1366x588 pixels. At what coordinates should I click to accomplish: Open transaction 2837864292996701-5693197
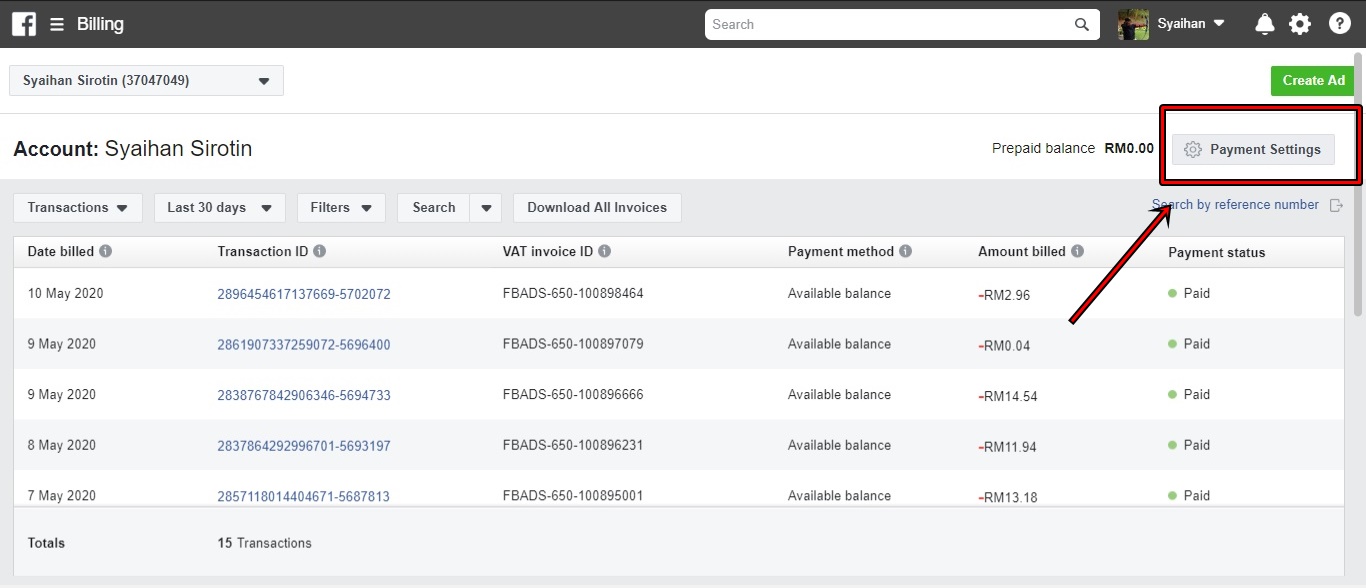click(304, 446)
